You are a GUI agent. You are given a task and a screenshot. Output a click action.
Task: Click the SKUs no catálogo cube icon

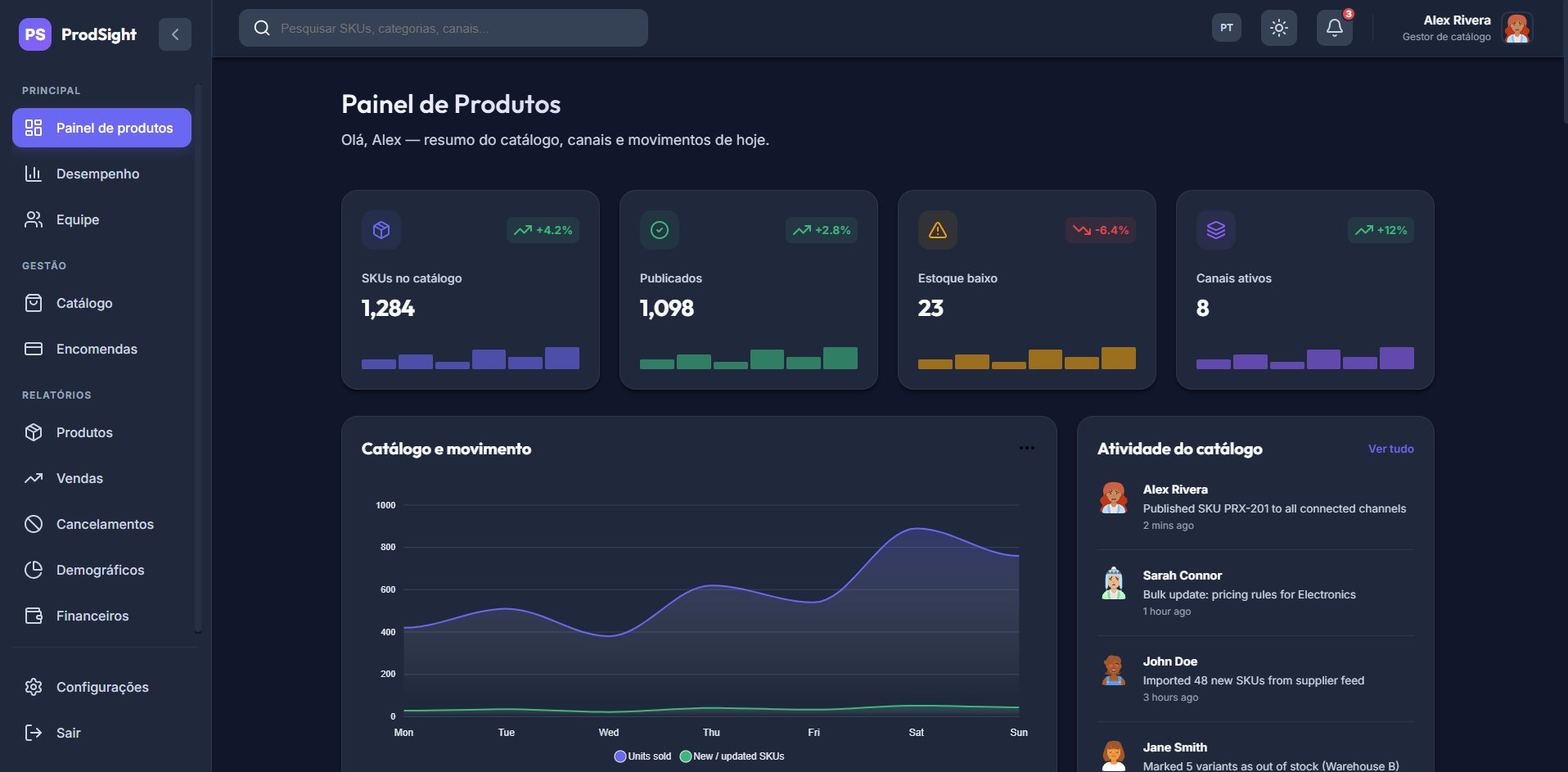coord(381,230)
